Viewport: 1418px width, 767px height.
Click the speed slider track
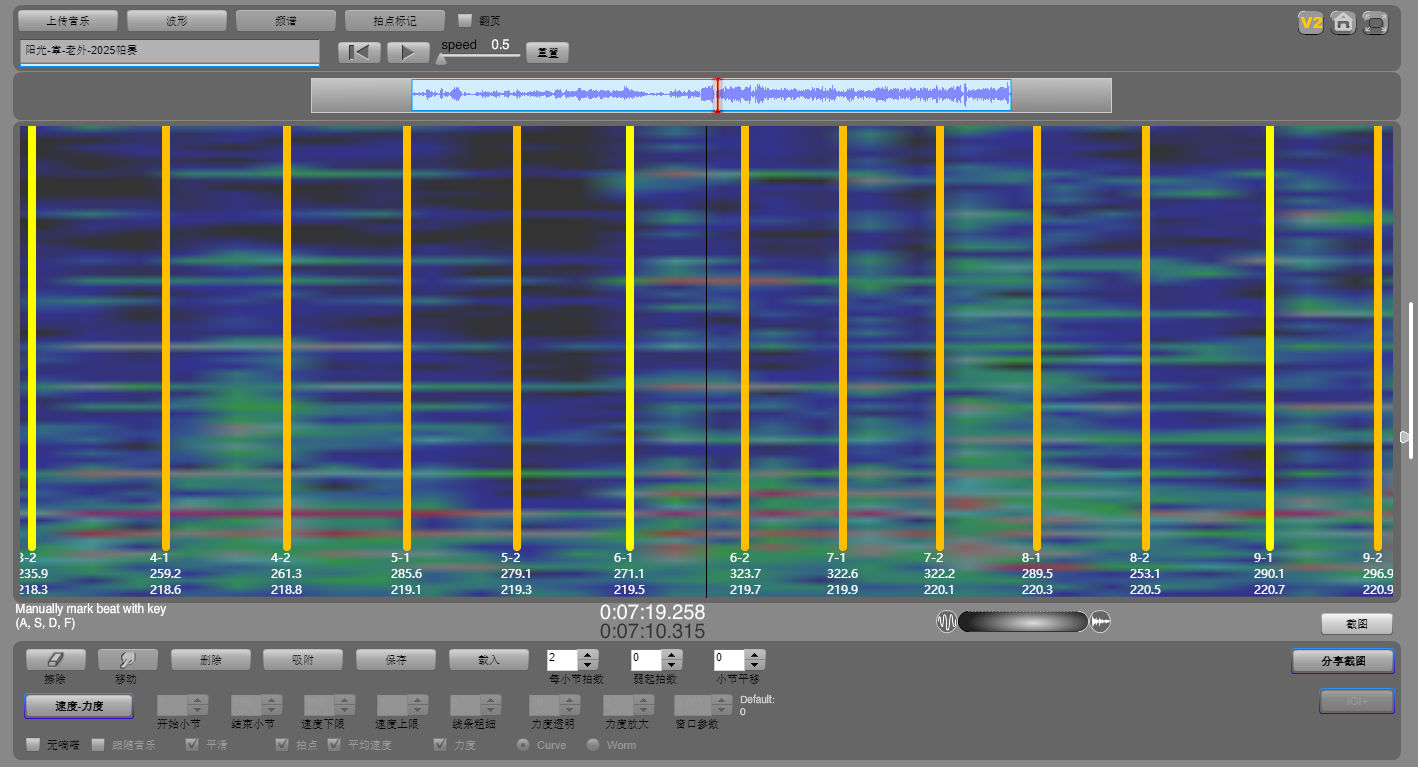[x=480, y=56]
